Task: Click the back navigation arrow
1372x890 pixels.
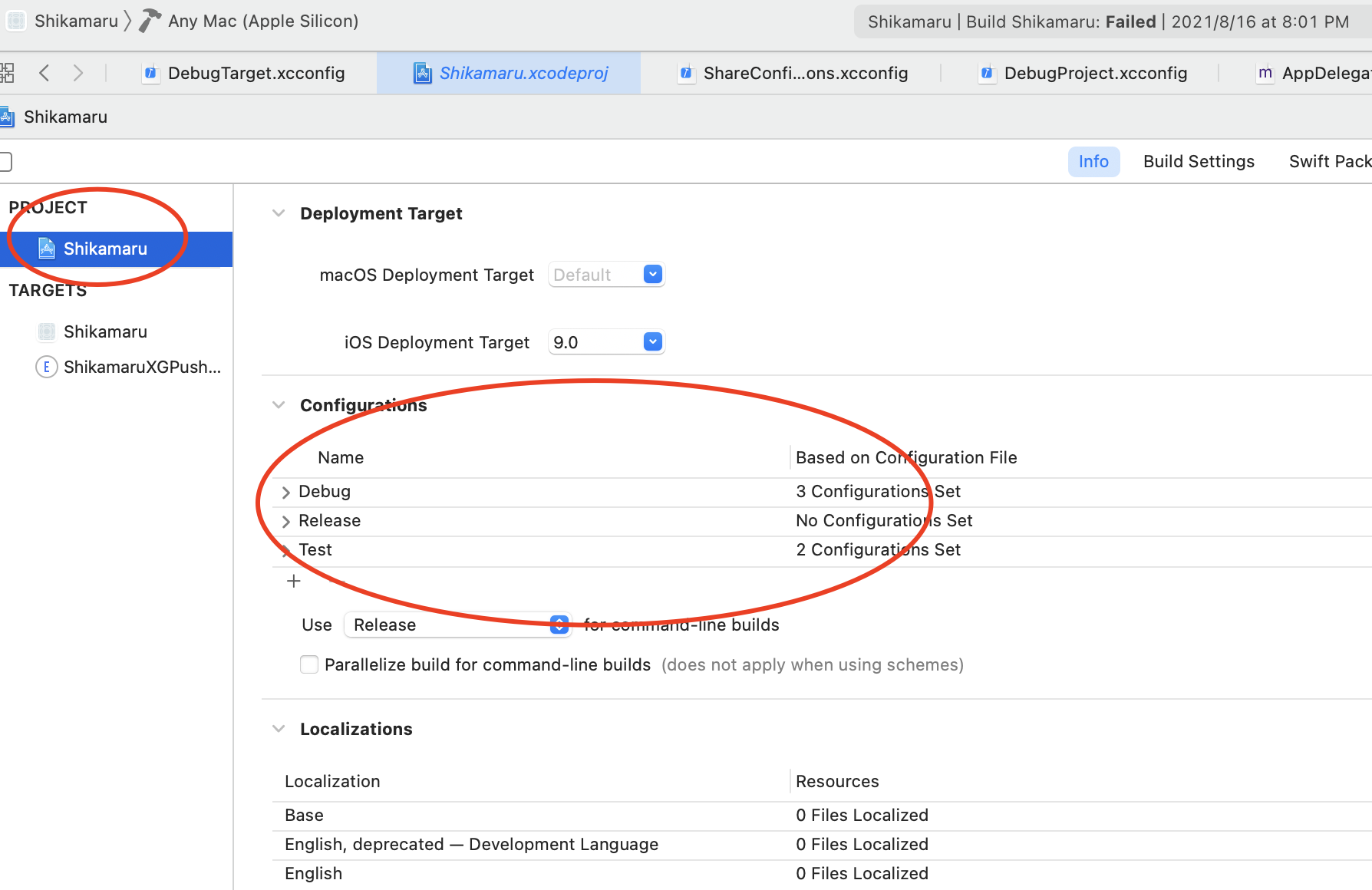Action: [45, 73]
